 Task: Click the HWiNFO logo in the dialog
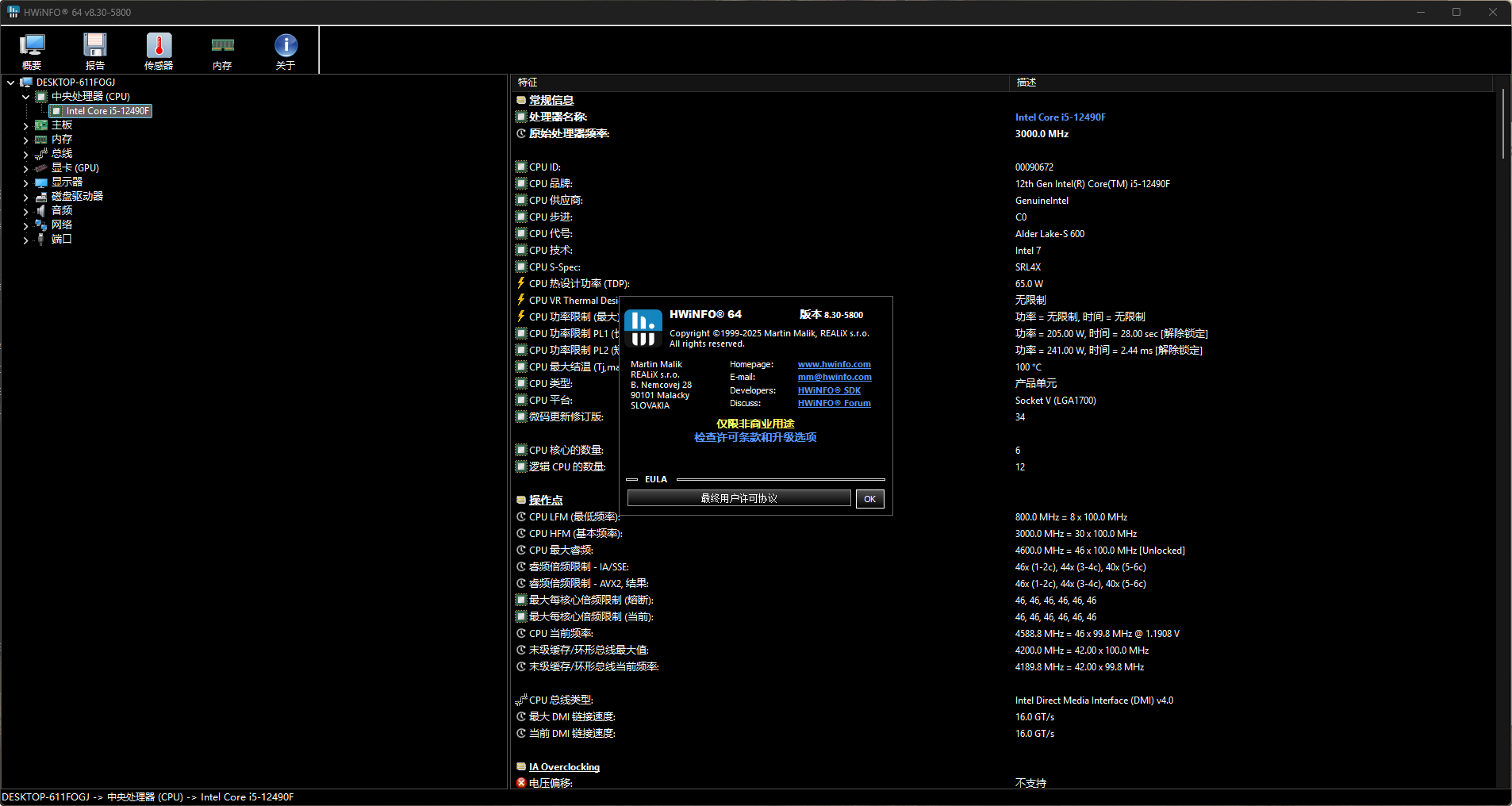(643, 327)
